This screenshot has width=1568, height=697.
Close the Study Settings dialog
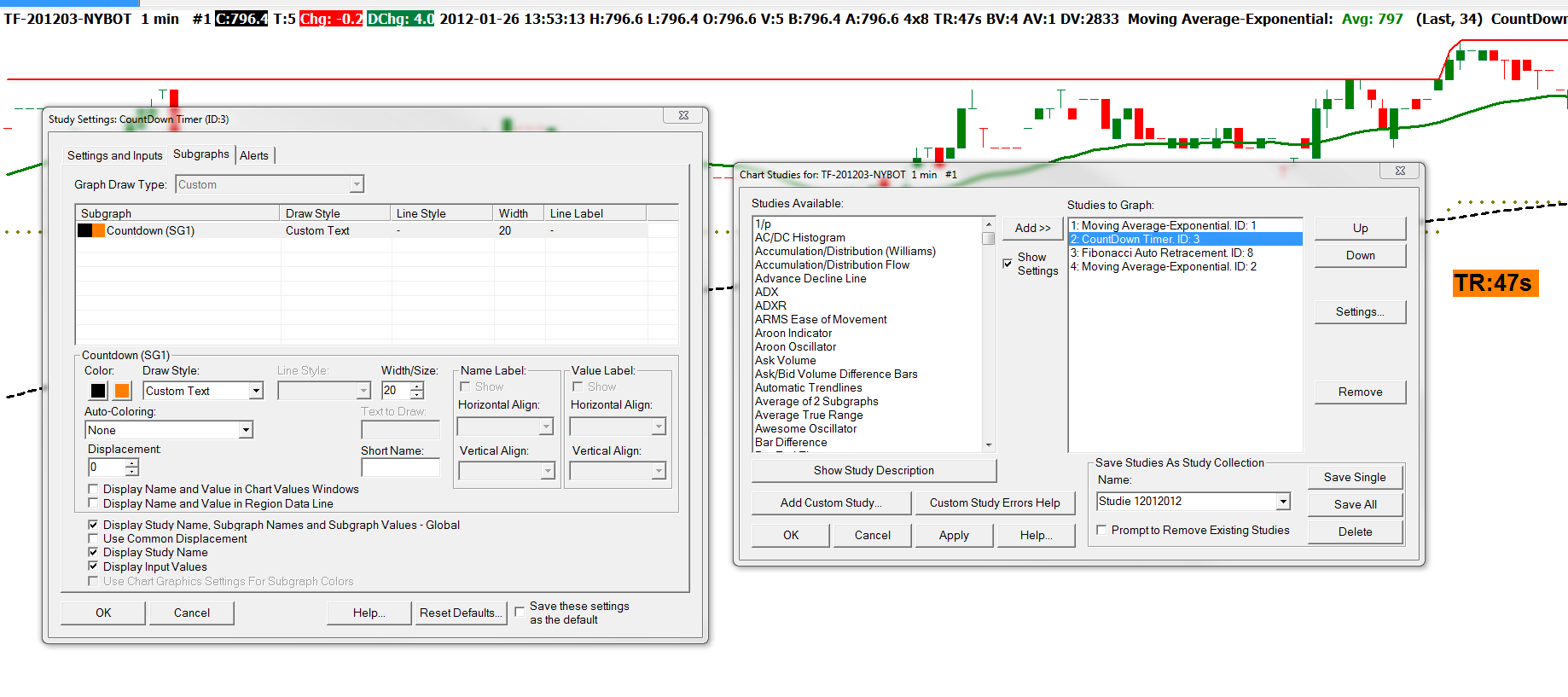coord(683,115)
